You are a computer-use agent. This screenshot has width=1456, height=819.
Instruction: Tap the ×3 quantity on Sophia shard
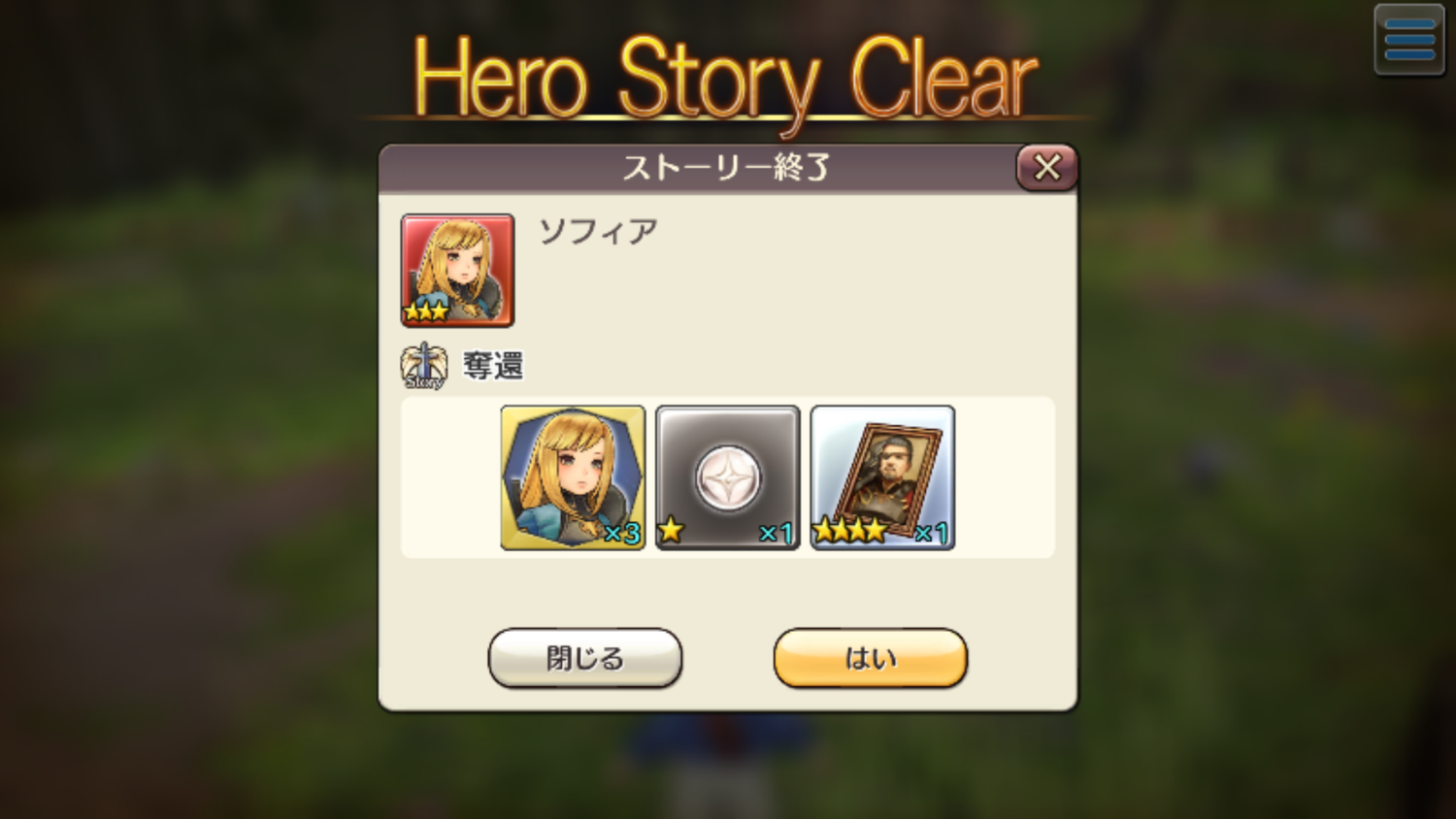[622, 533]
